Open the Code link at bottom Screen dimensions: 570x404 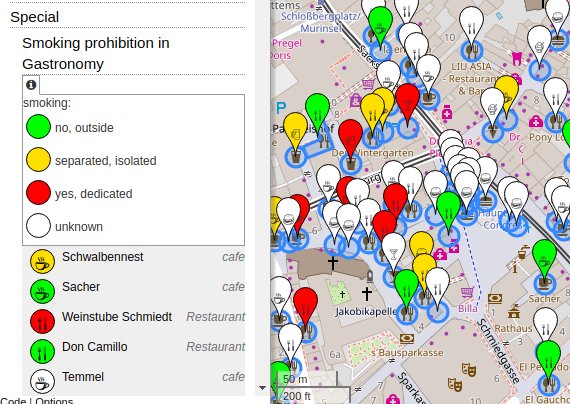13,401
